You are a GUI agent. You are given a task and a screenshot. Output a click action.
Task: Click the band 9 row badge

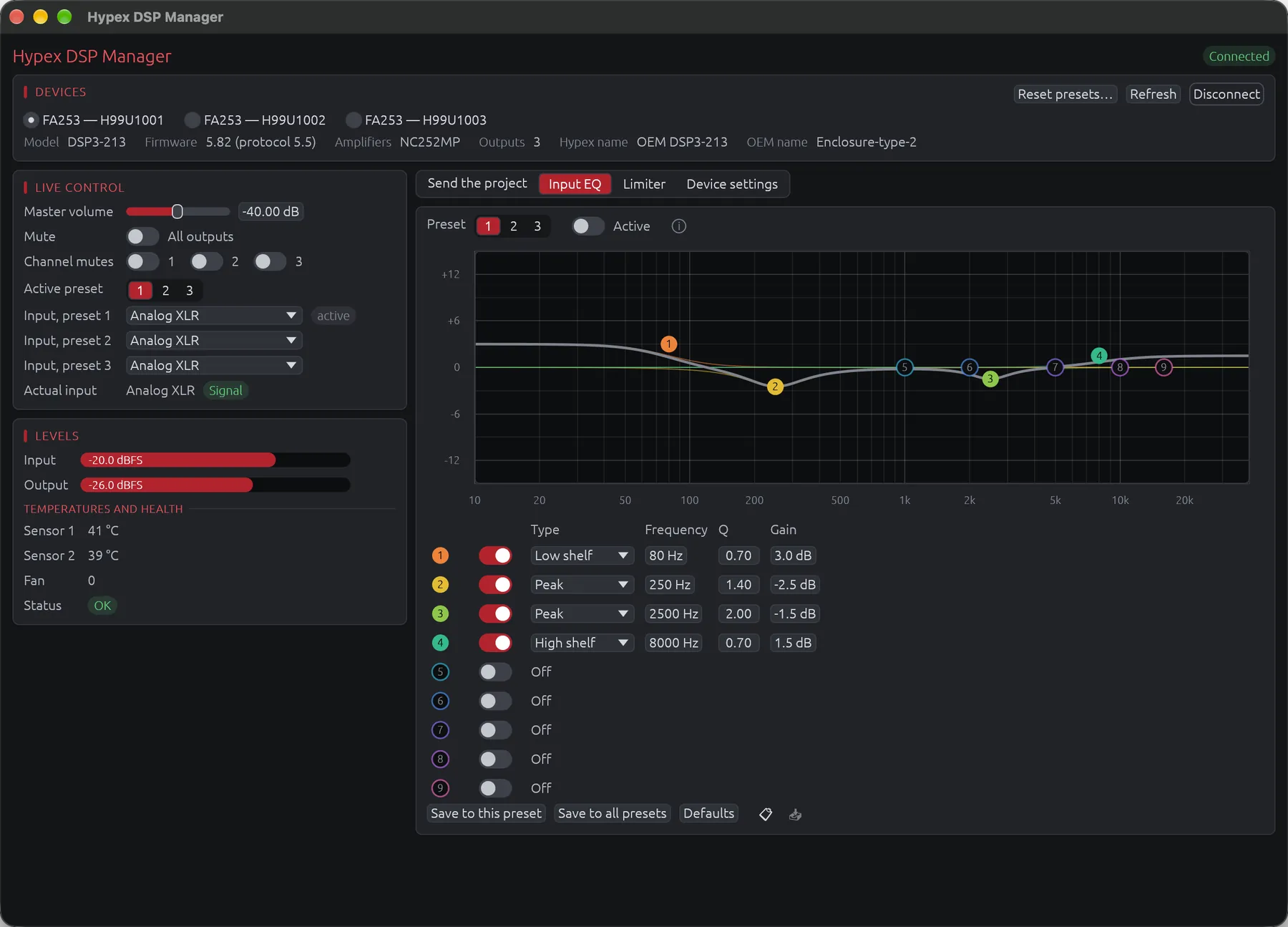coord(440,788)
